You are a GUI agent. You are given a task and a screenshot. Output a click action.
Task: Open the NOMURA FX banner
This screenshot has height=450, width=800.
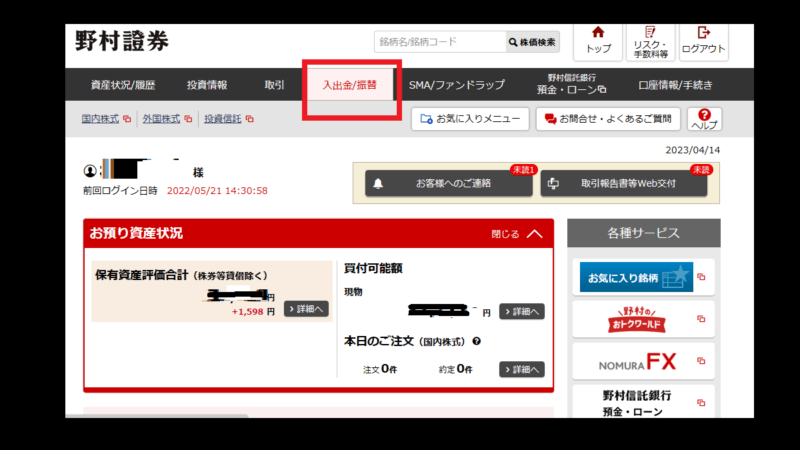[637, 361]
